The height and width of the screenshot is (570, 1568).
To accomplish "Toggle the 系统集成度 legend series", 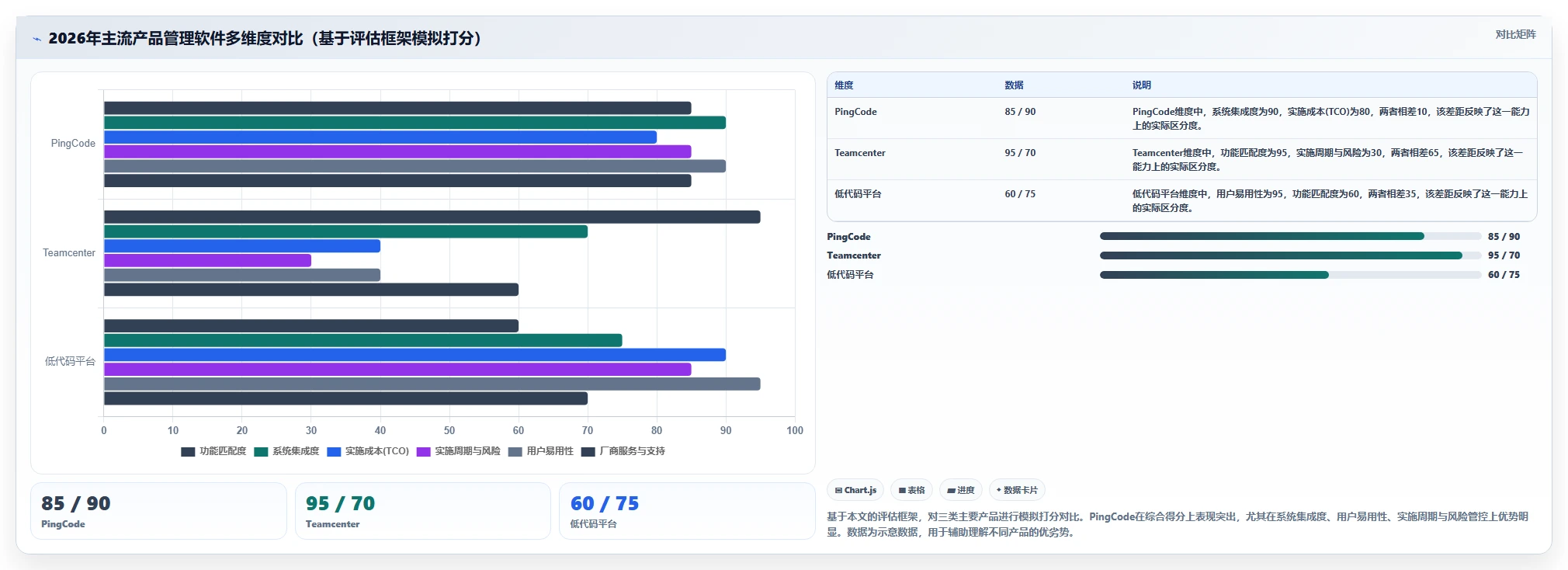I will click(x=286, y=451).
